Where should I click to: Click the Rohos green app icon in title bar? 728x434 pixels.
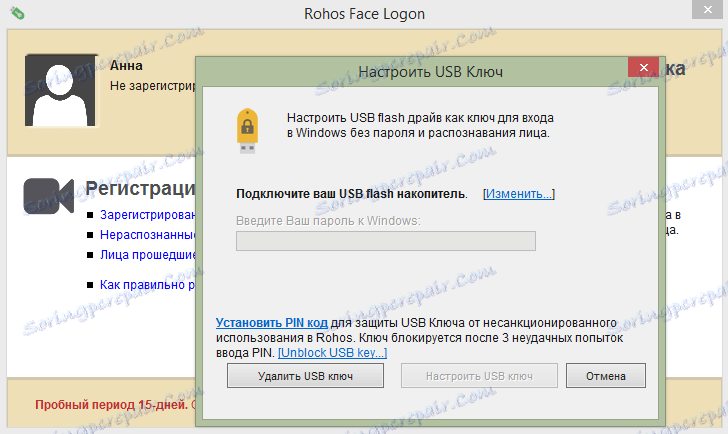click(x=17, y=13)
